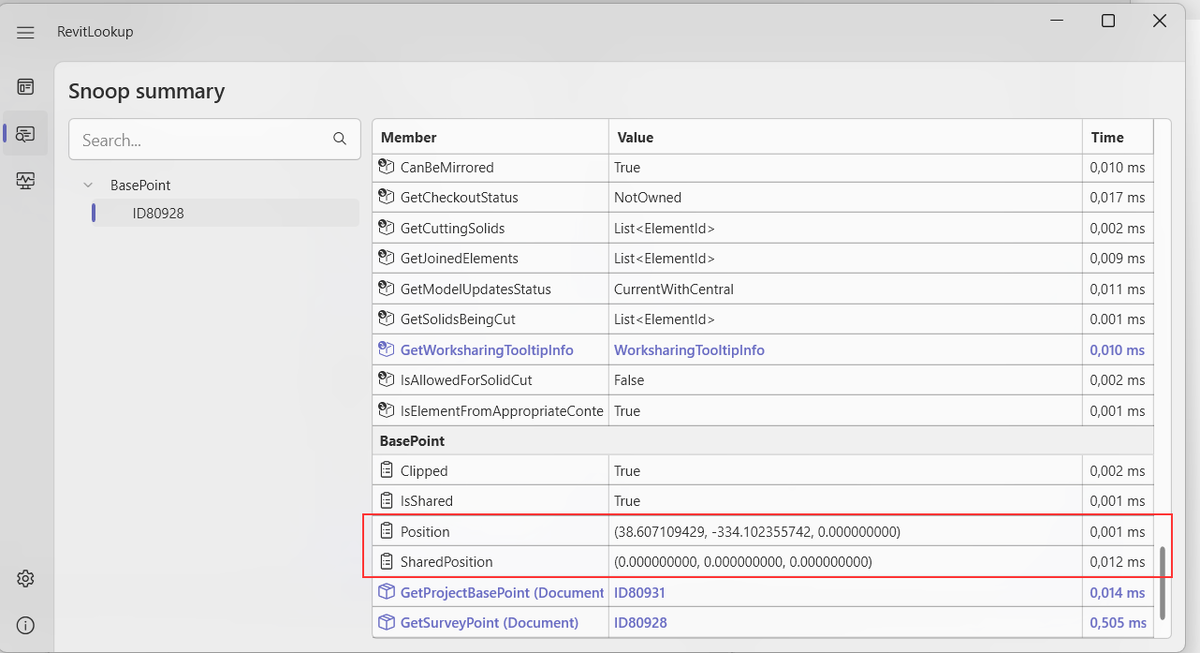Click the GetCuttingSolids member name
The width and height of the screenshot is (1200, 653).
pyautogui.click(x=452, y=228)
